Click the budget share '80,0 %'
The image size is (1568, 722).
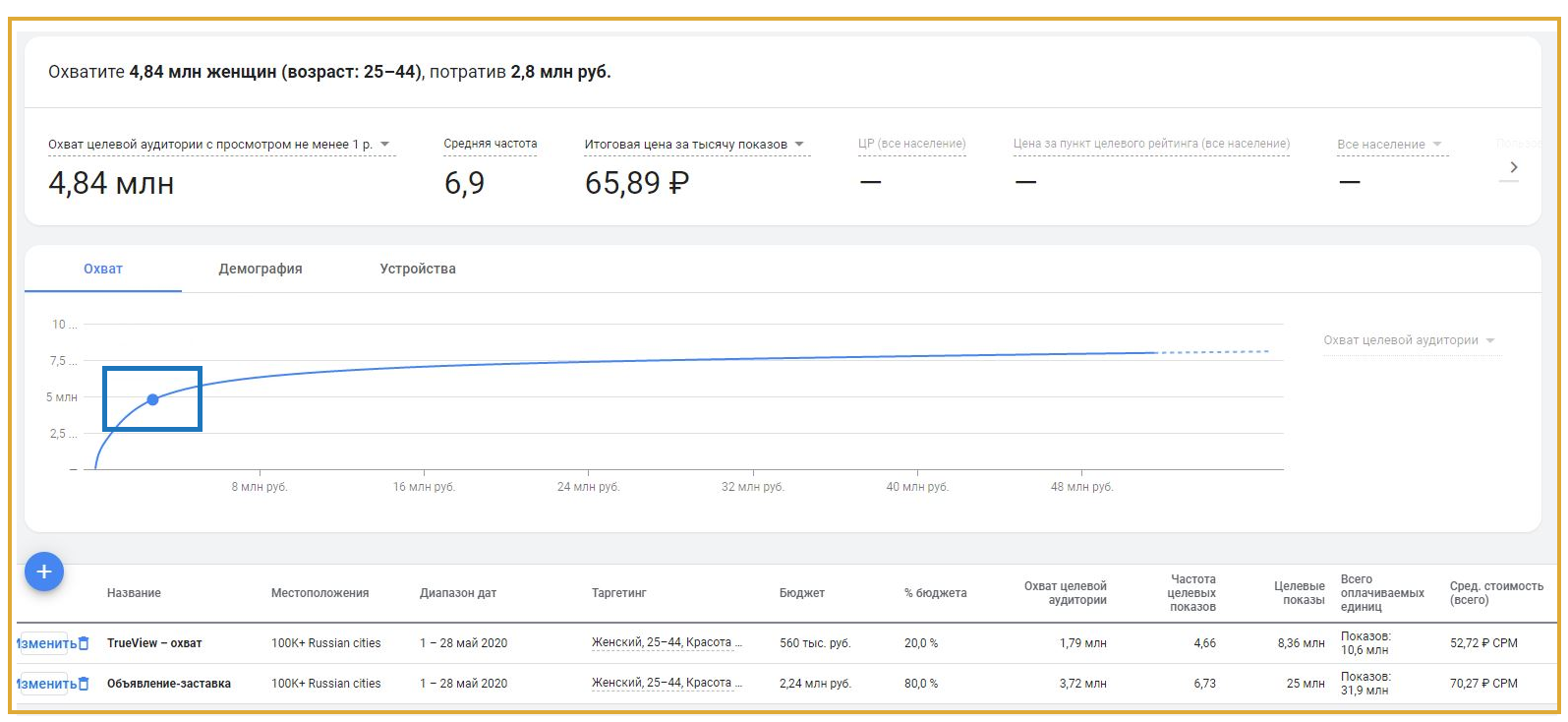921,684
